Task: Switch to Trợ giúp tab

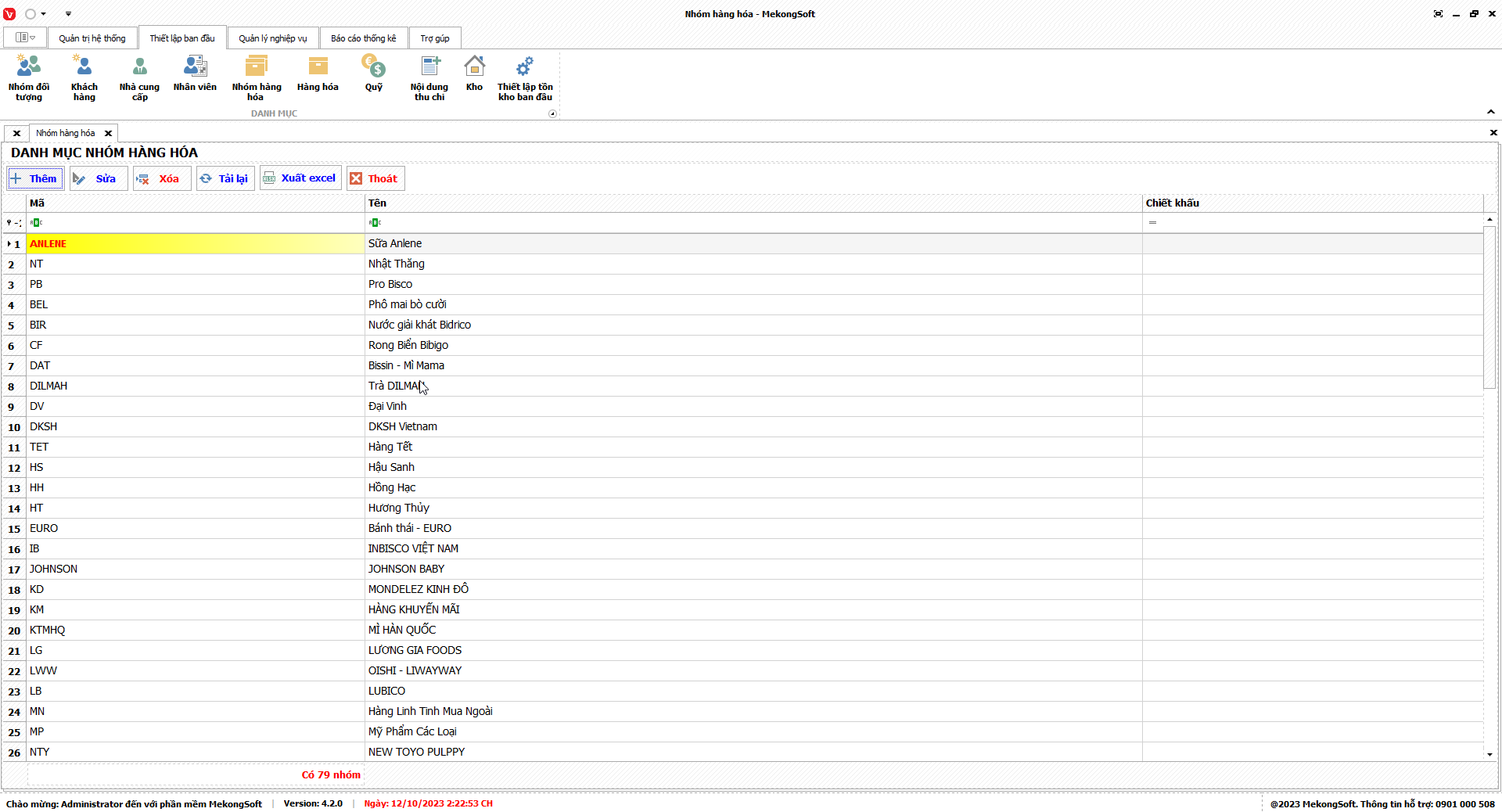Action: point(435,38)
